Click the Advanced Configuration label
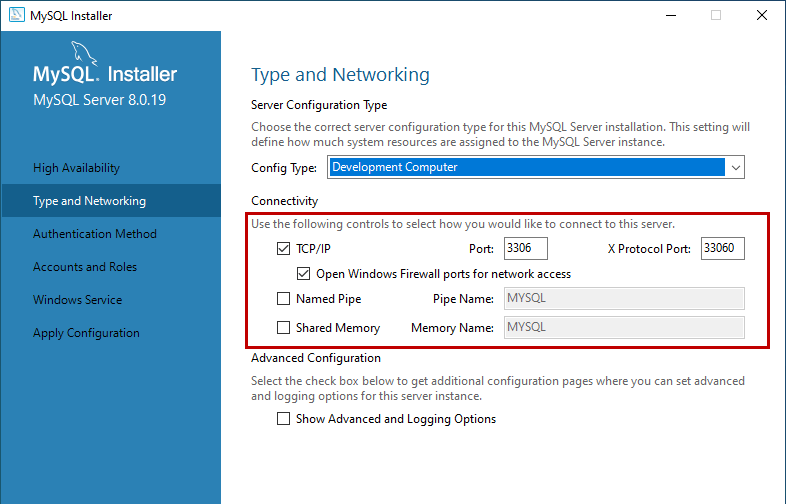 coord(316,358)
